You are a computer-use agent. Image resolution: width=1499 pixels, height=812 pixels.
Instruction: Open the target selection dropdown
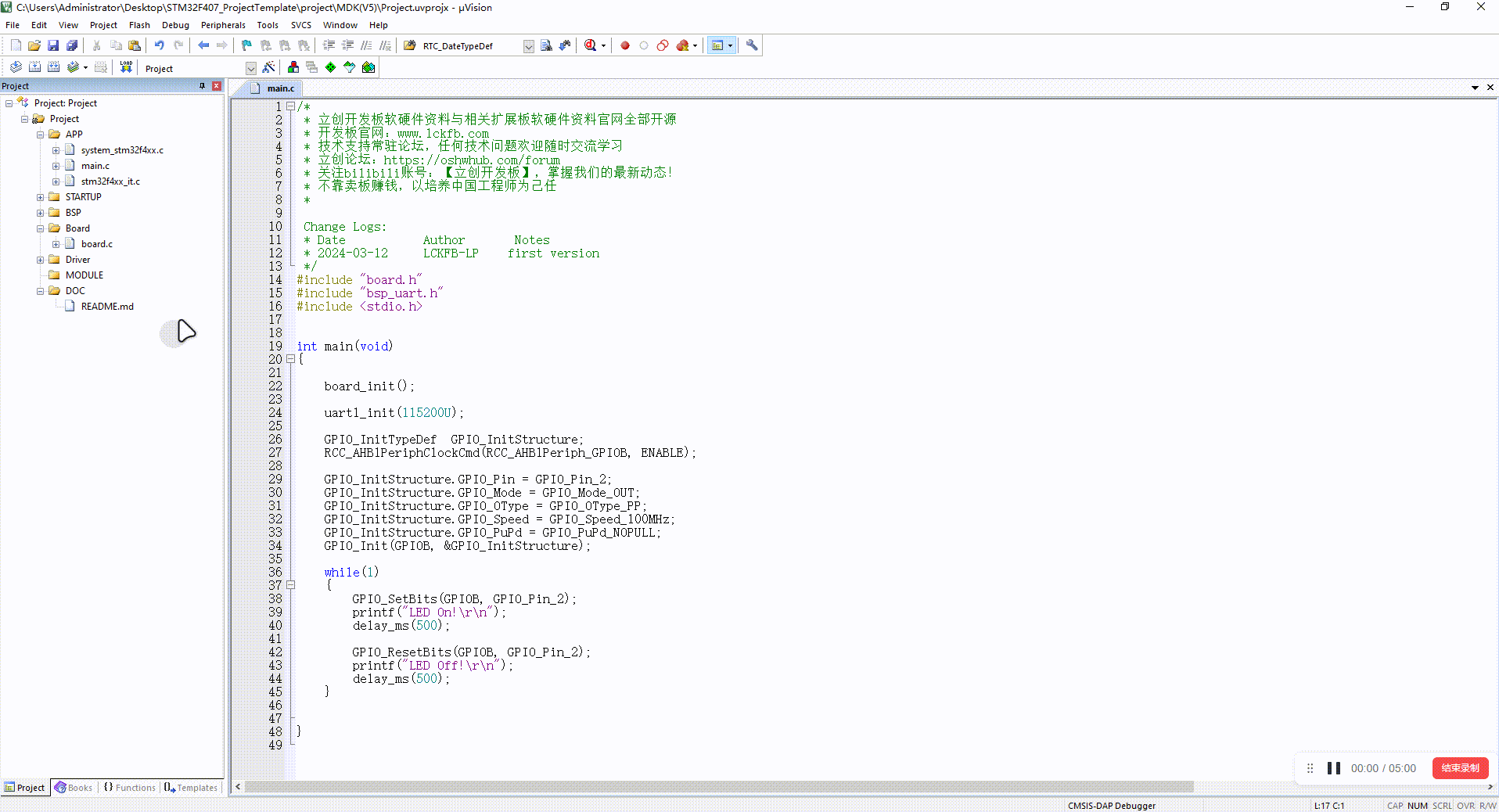tap(250, 68)
